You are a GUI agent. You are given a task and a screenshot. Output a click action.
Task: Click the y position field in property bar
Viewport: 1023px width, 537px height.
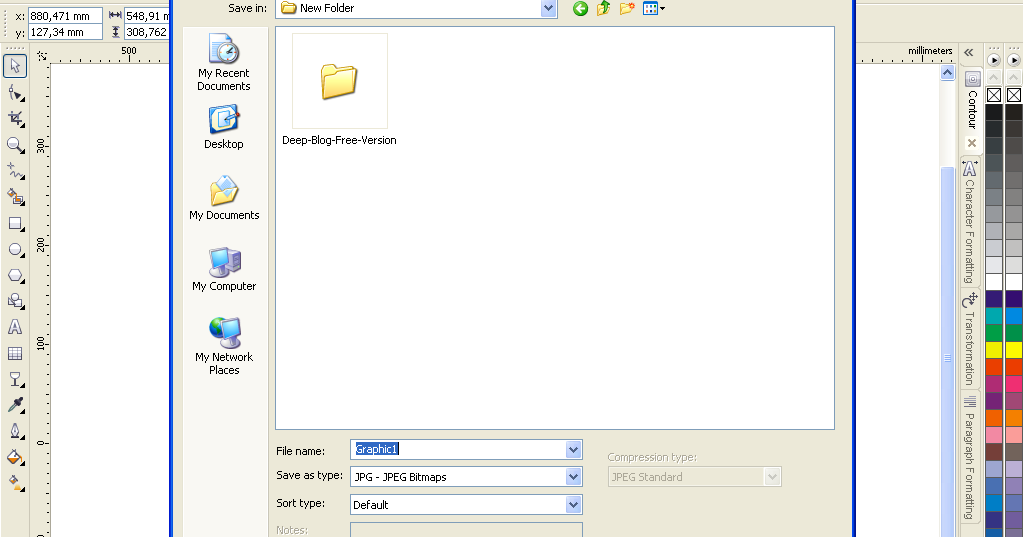click(x=65, y=32)
